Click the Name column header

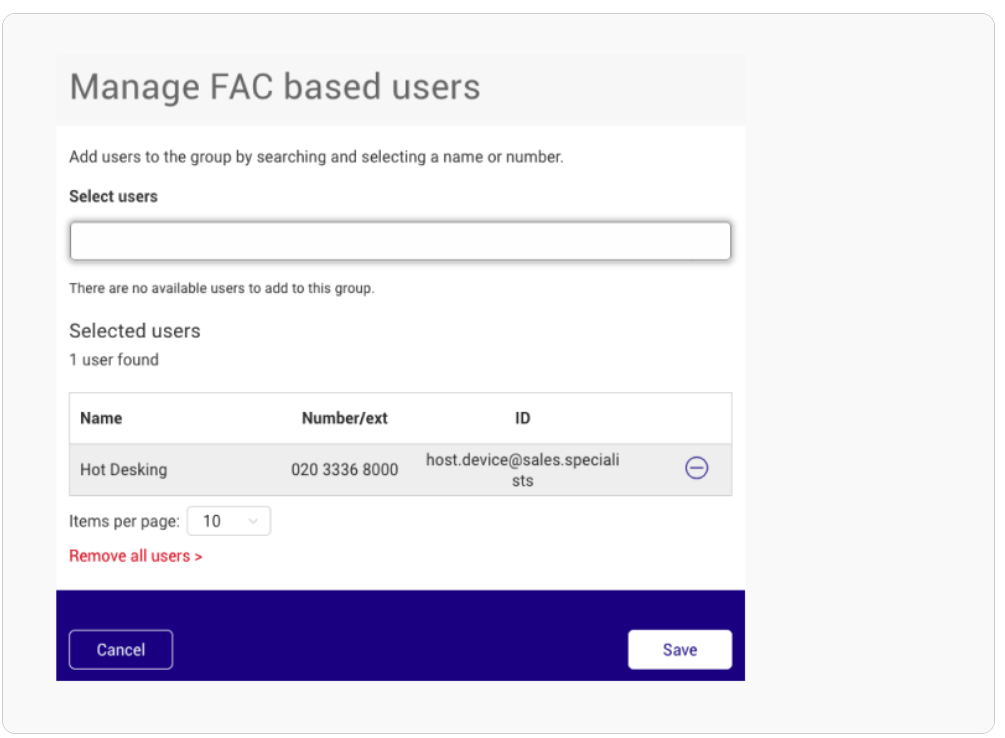(101, 418)
